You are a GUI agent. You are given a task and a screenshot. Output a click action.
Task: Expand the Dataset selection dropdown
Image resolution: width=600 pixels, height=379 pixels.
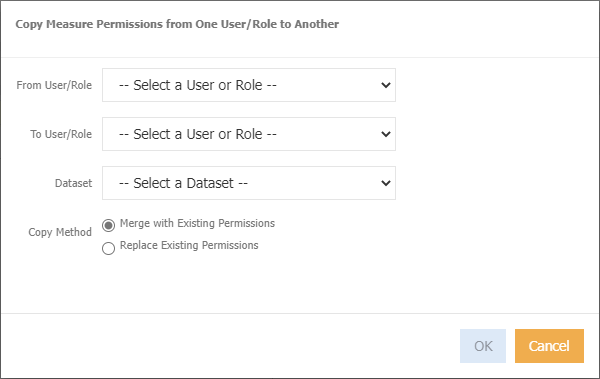(x=249, y=183)
